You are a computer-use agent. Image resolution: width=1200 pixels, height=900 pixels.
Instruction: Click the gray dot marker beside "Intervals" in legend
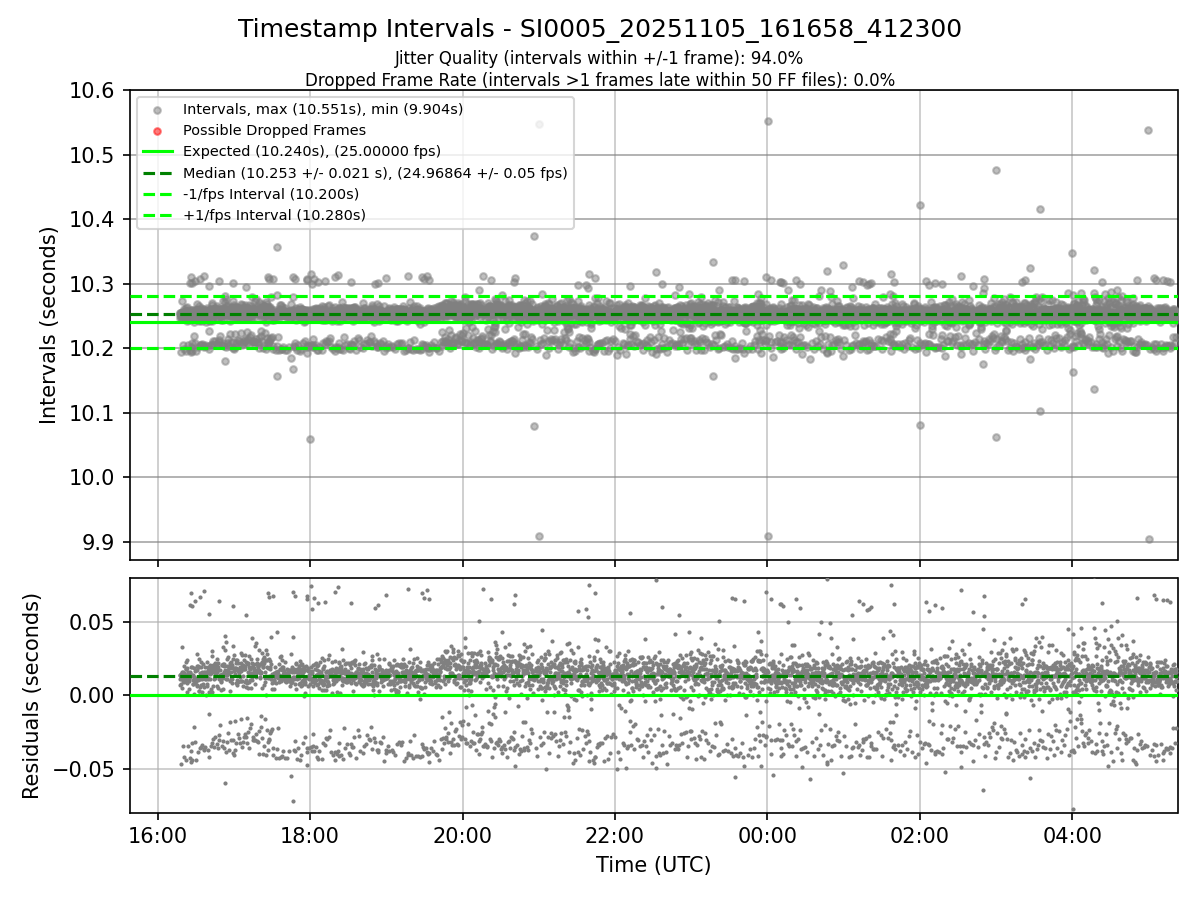point(157,109)
